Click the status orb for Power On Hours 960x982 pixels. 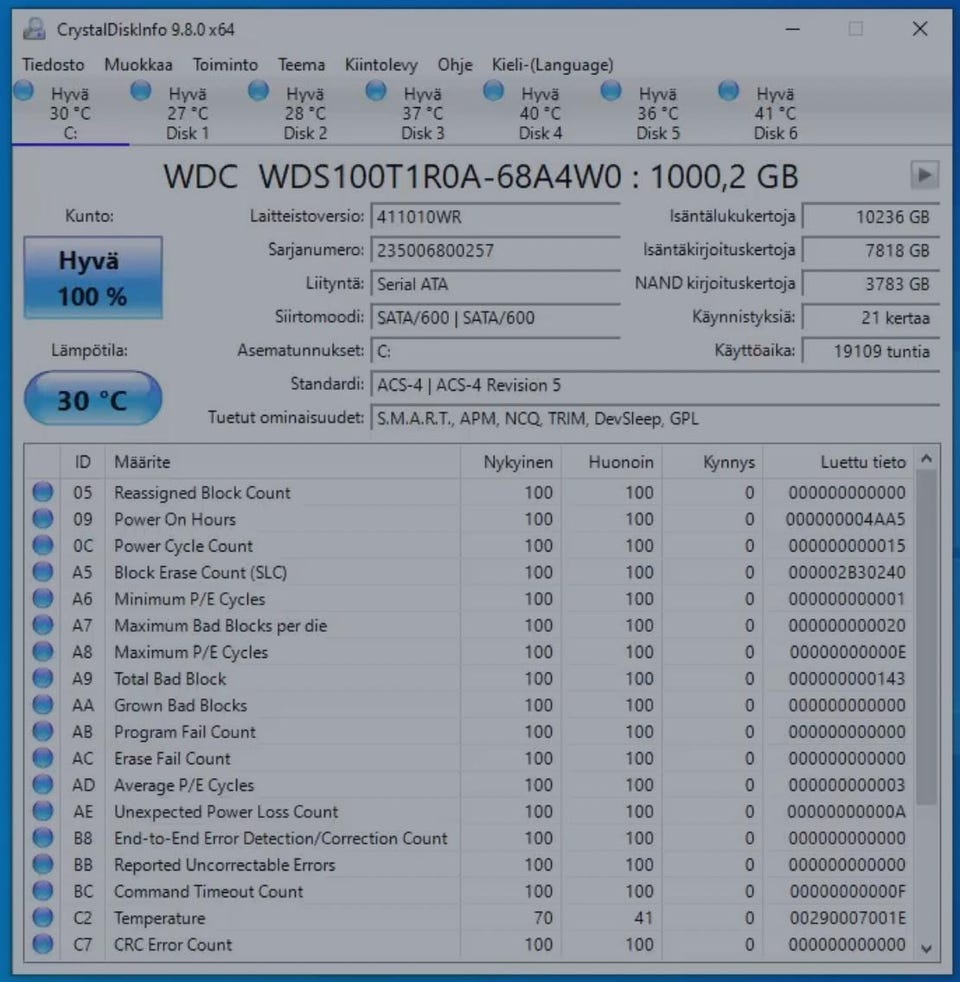(43, 519)
